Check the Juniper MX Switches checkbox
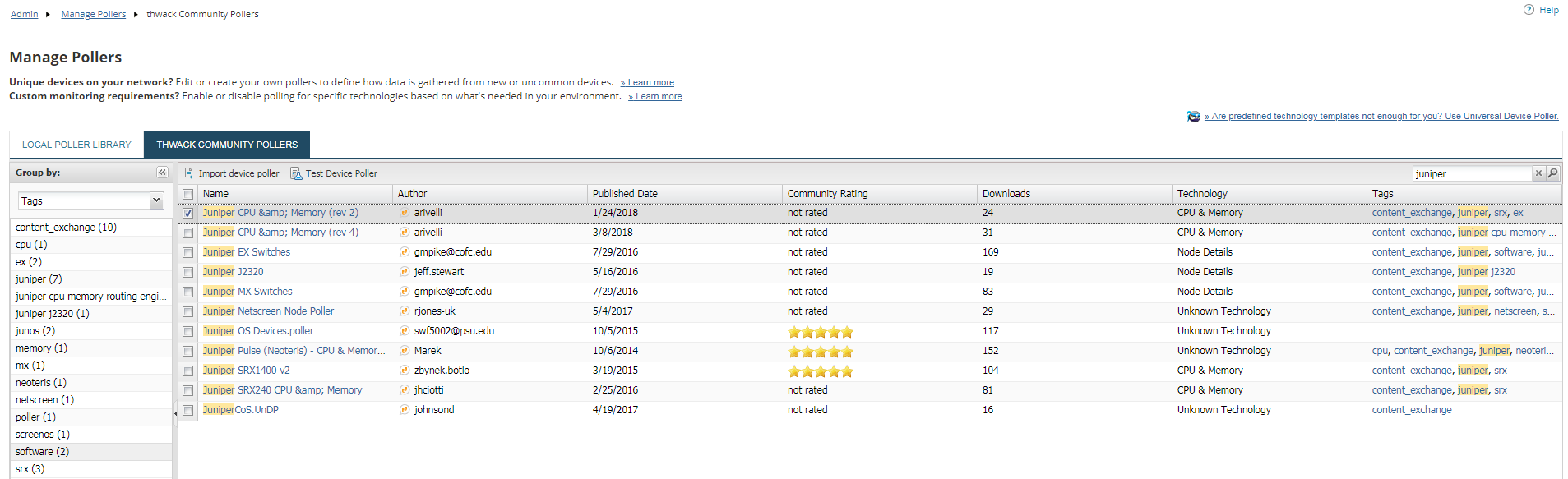Screen dimensions: 1568x479 [x=188, y=292]
